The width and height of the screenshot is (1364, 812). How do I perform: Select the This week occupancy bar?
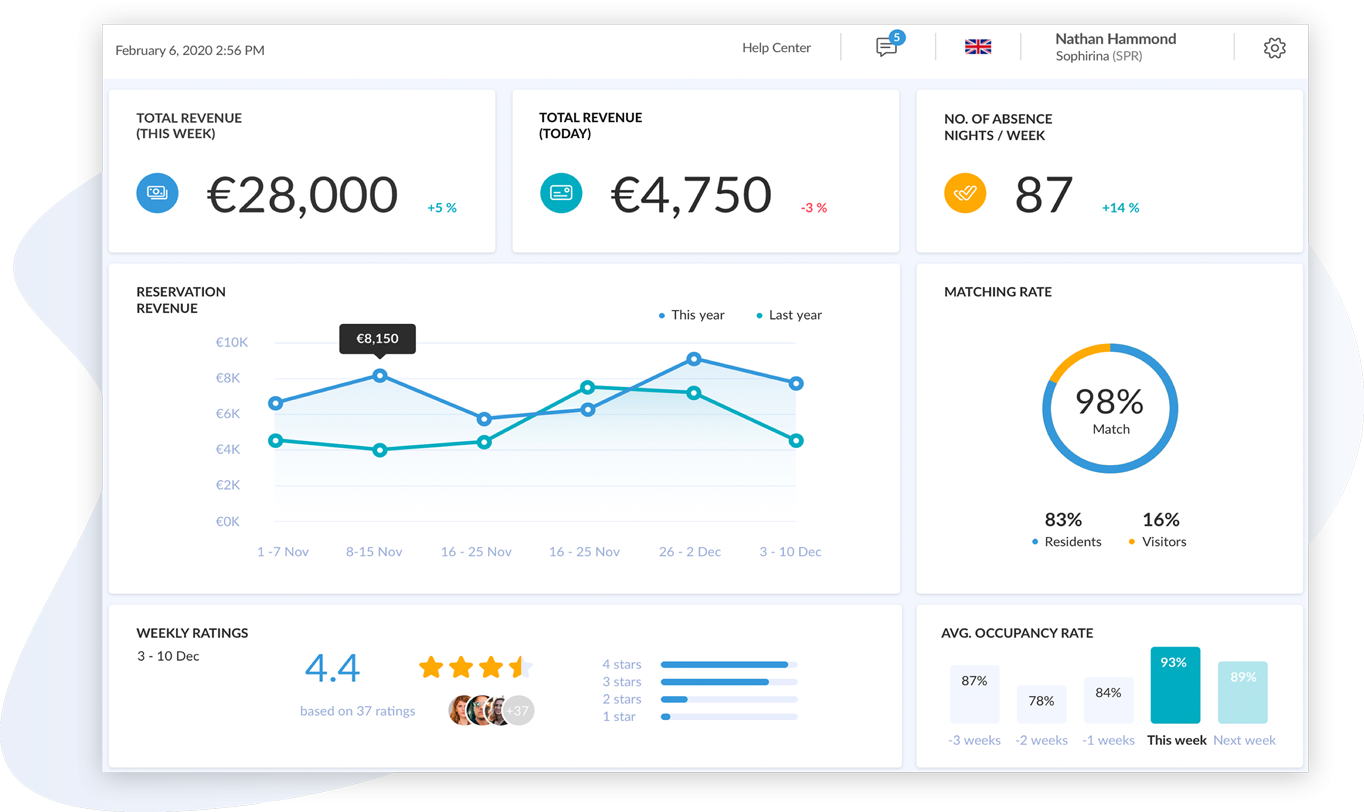click(x=1175, y=685)
